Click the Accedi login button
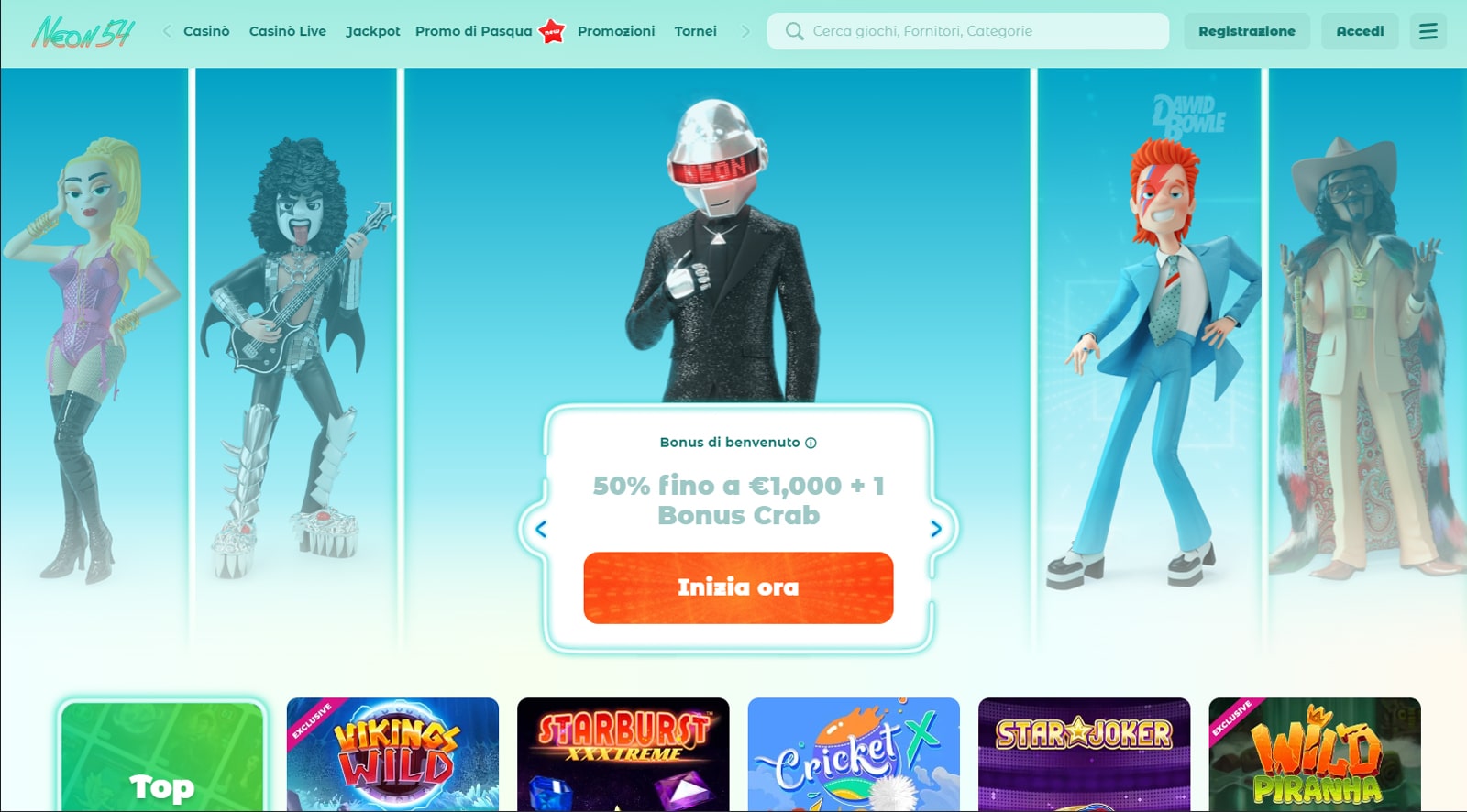 tap(1360, 31)
